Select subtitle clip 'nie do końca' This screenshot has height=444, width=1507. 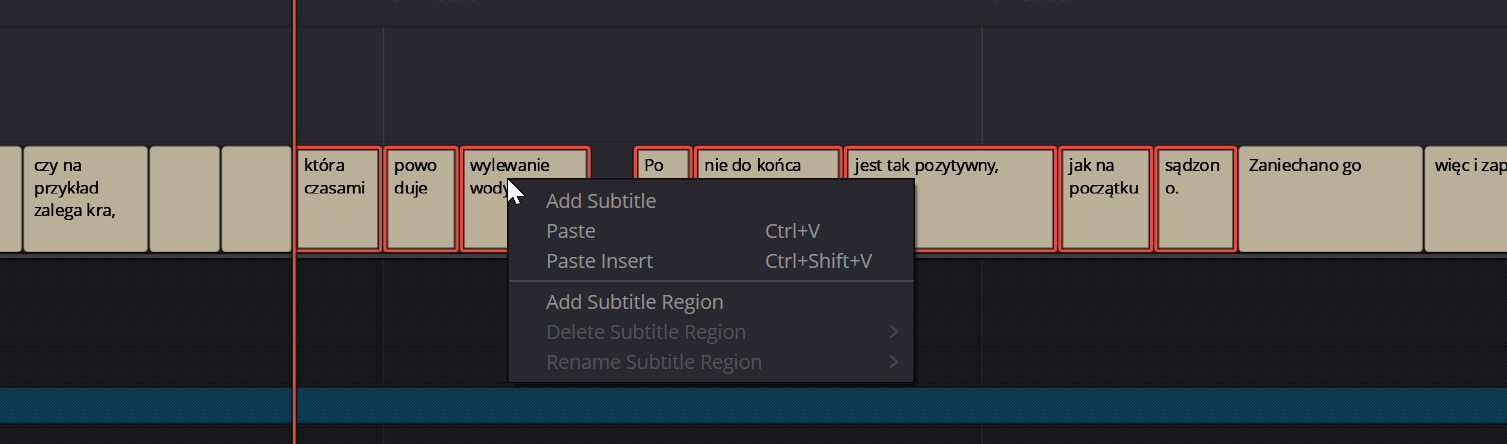coord(768,163)
